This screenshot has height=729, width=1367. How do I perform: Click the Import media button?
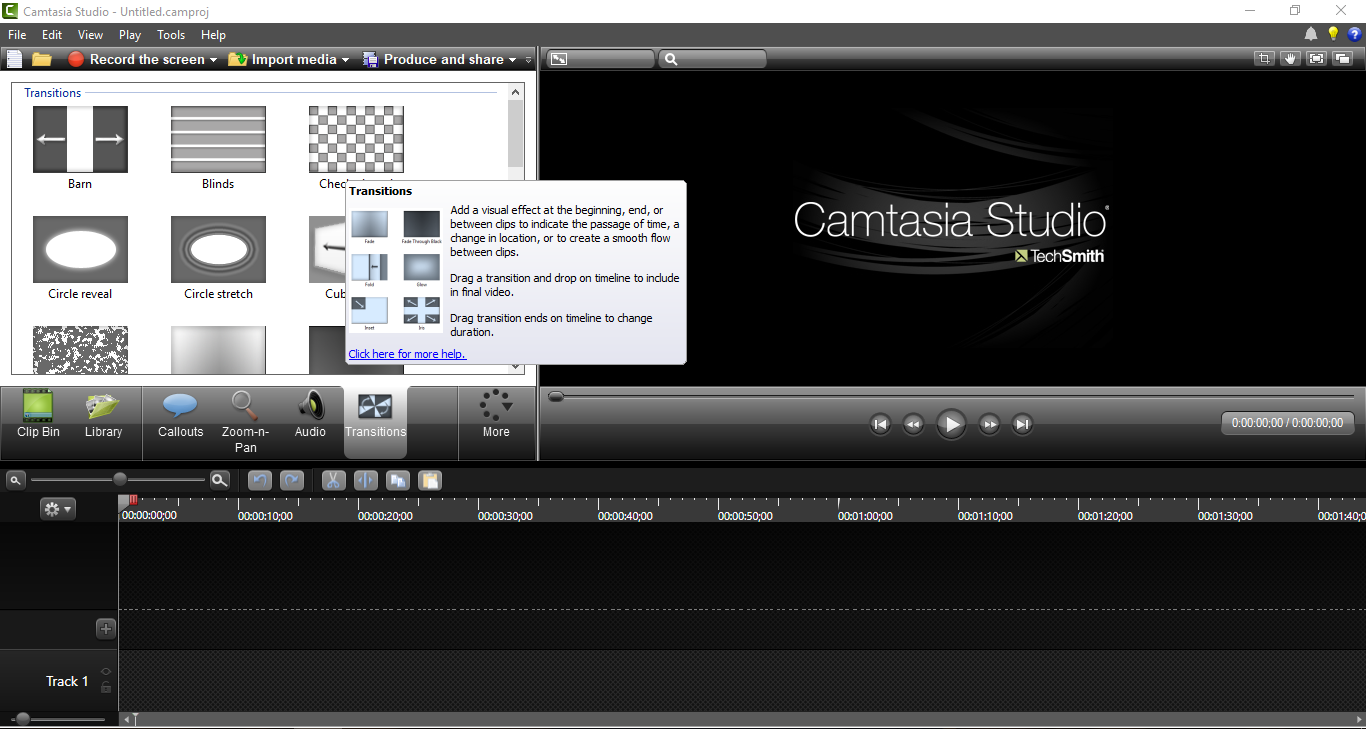click(x=283, y=59)
